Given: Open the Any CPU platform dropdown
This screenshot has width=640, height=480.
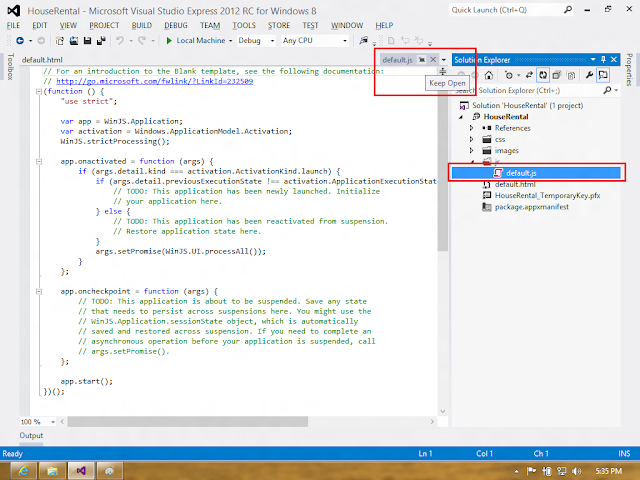Looking at the screenshot, I should coord(345,41).
